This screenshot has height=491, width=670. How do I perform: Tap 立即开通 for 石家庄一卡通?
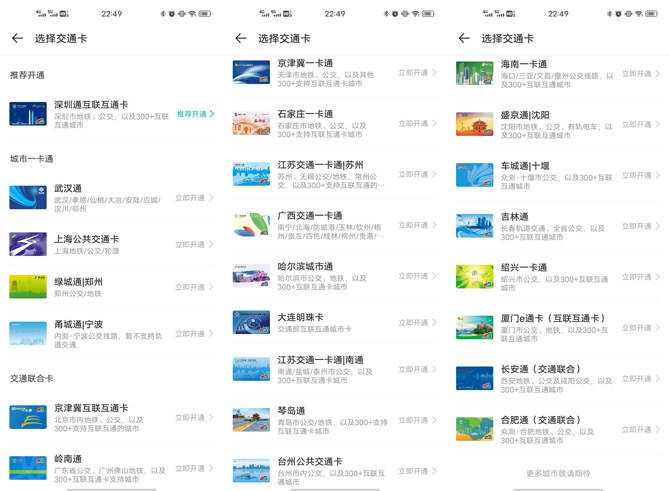pos(417,123)
